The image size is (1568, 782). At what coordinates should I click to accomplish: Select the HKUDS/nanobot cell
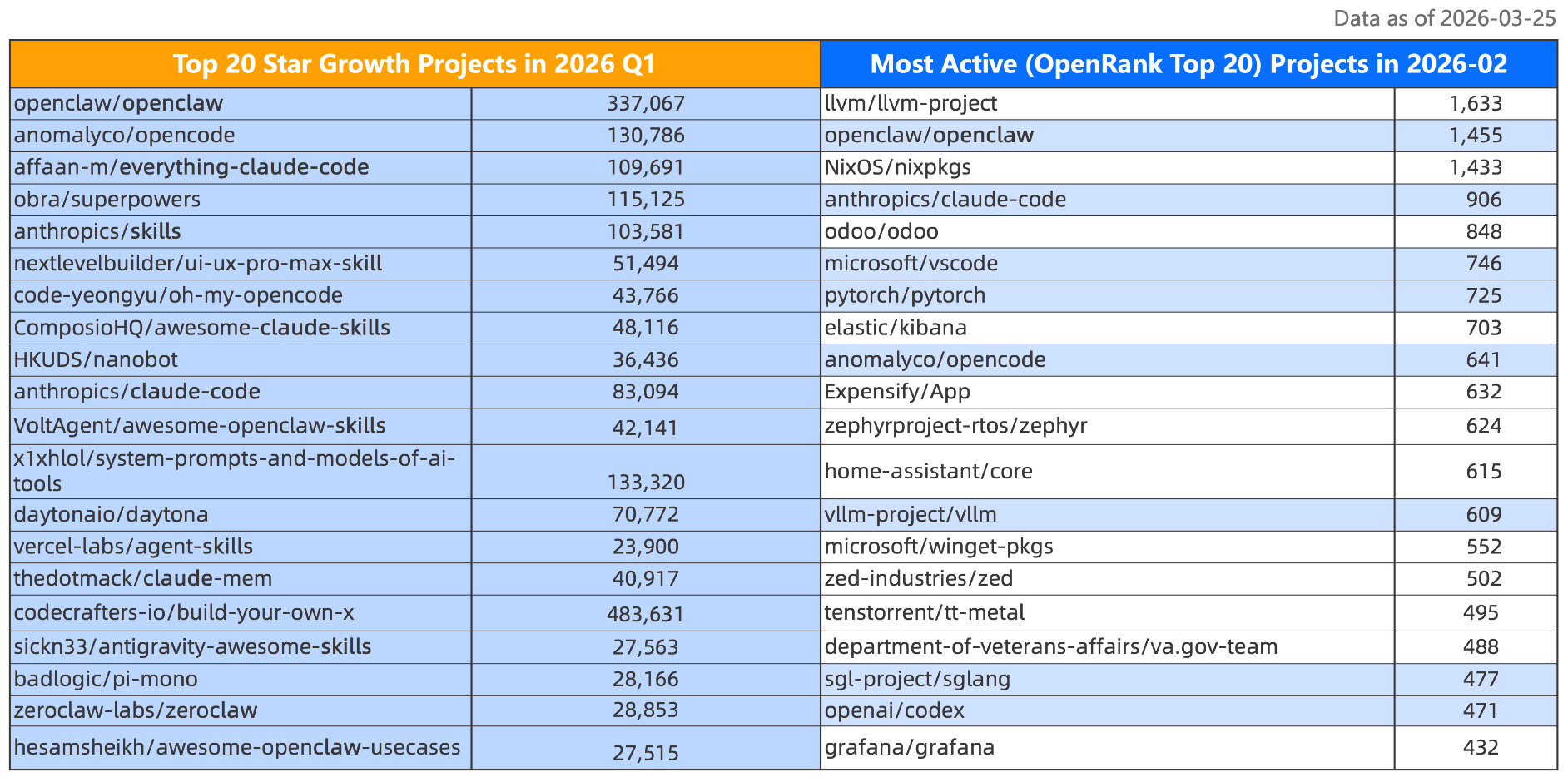(x=241, y=360)
